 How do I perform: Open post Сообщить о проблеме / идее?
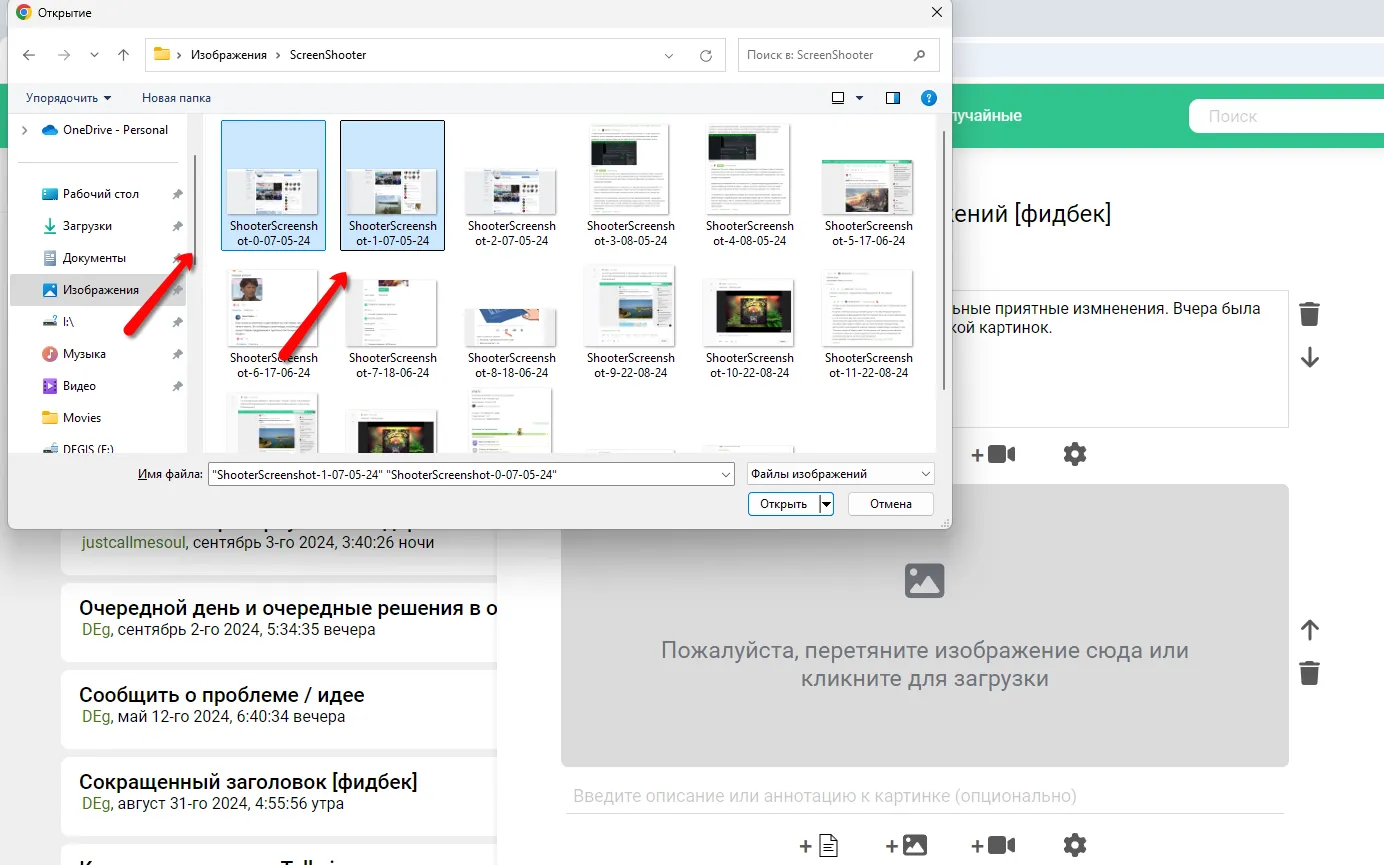coord(222,694)
